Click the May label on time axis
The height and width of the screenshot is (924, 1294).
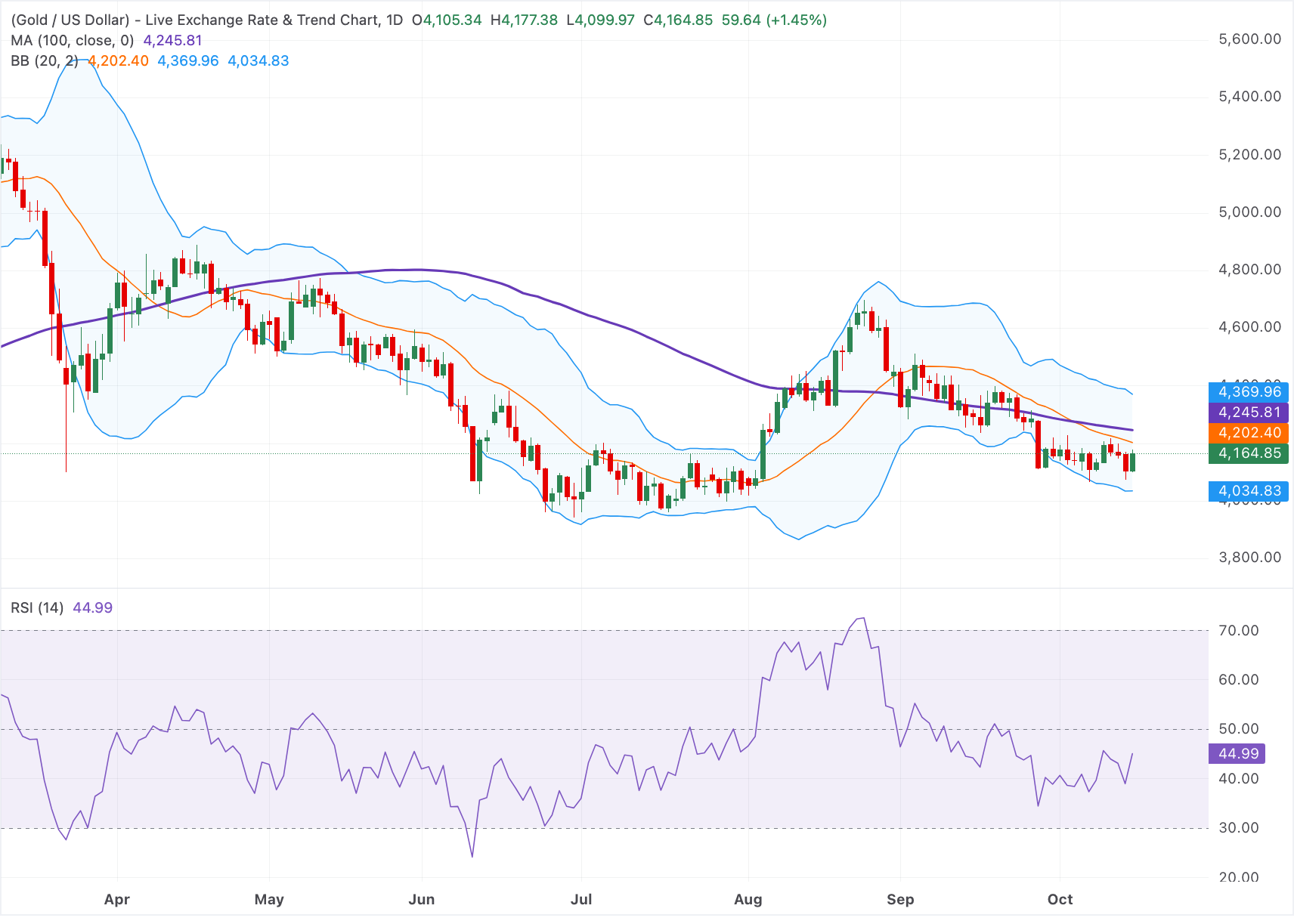[x=269, y=899]
